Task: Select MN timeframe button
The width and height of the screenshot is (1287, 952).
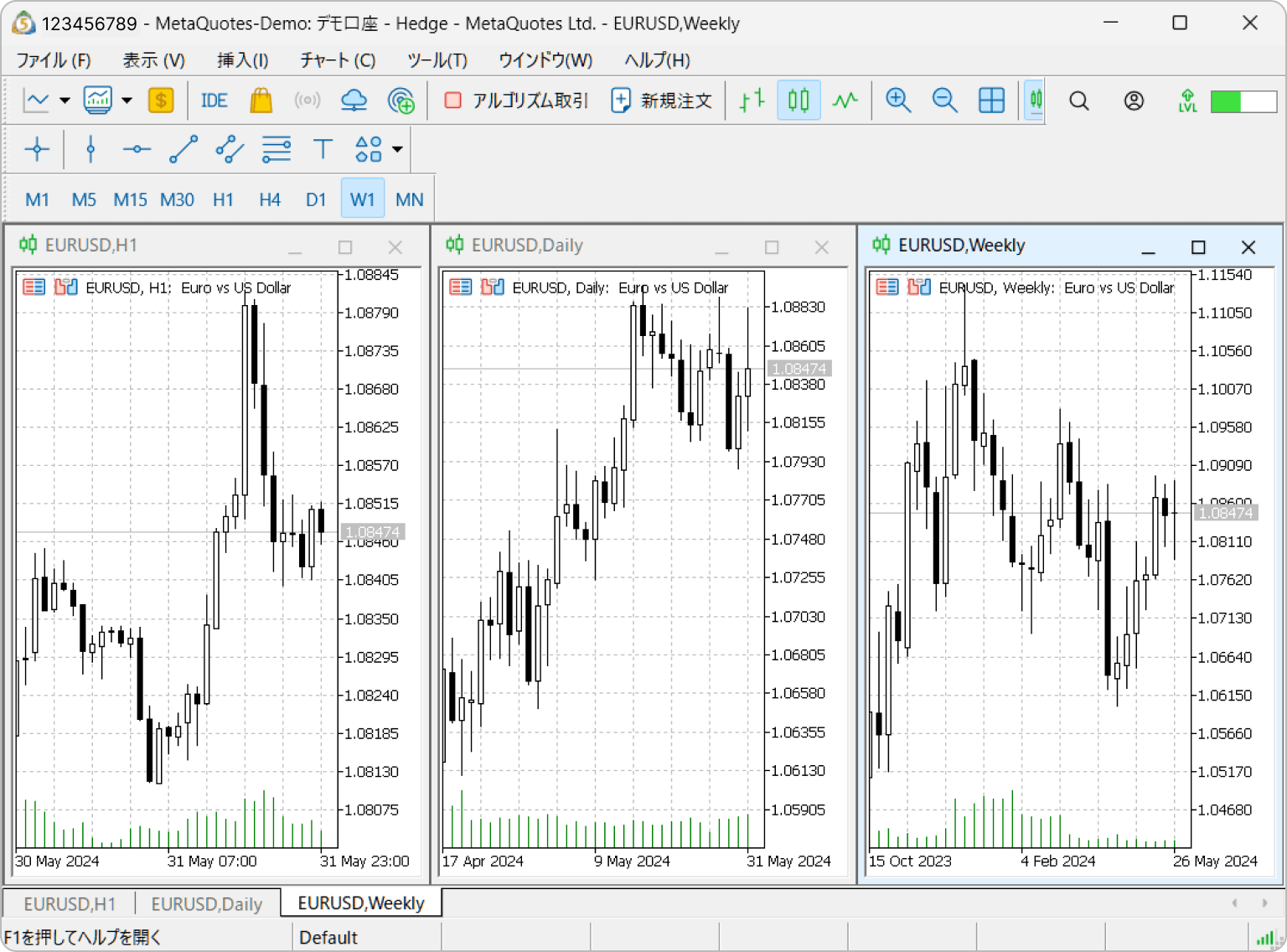Action: pyautogui.click(x=409, y=199)
